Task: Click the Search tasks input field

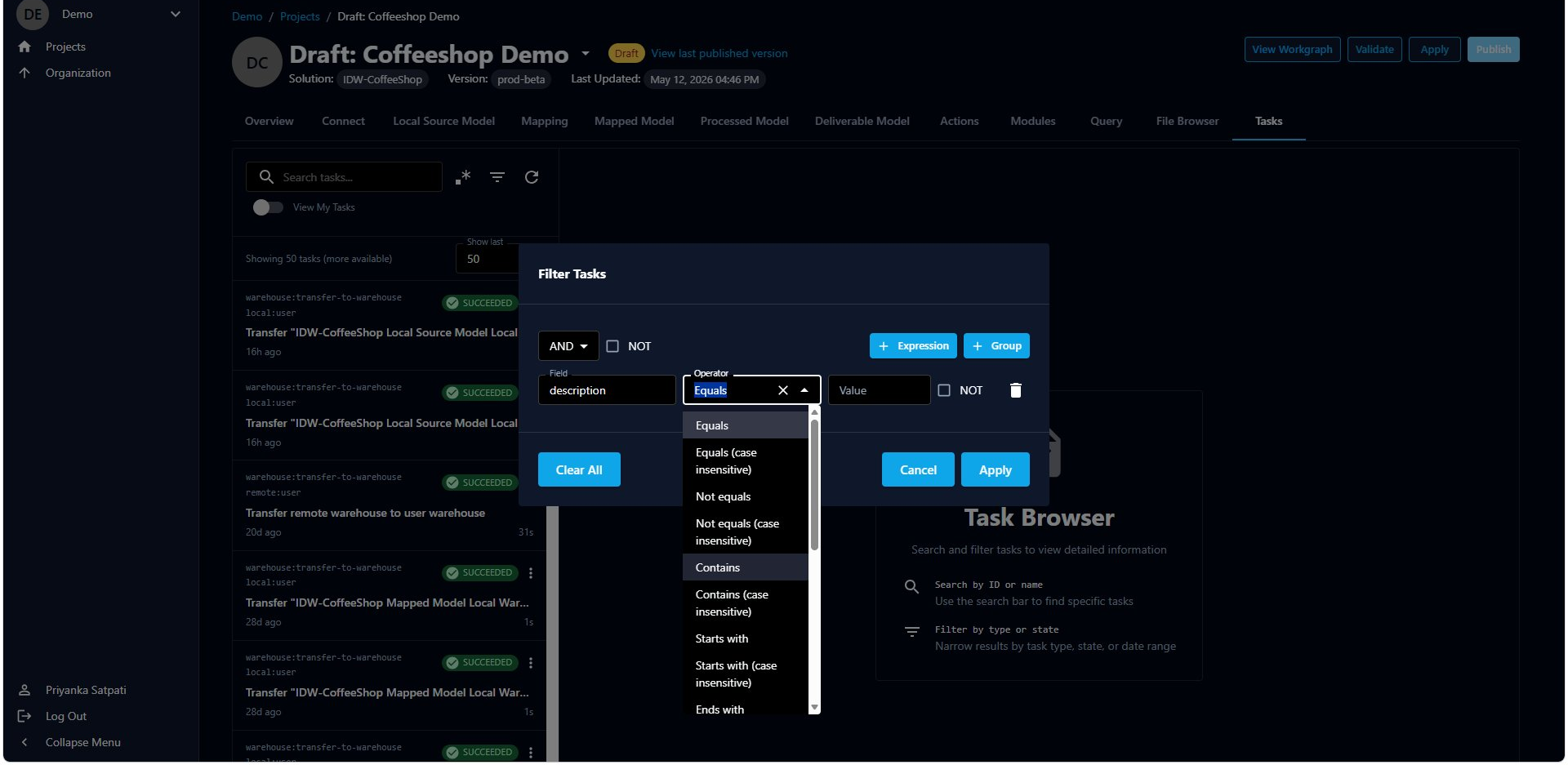Action: point(344,176)
